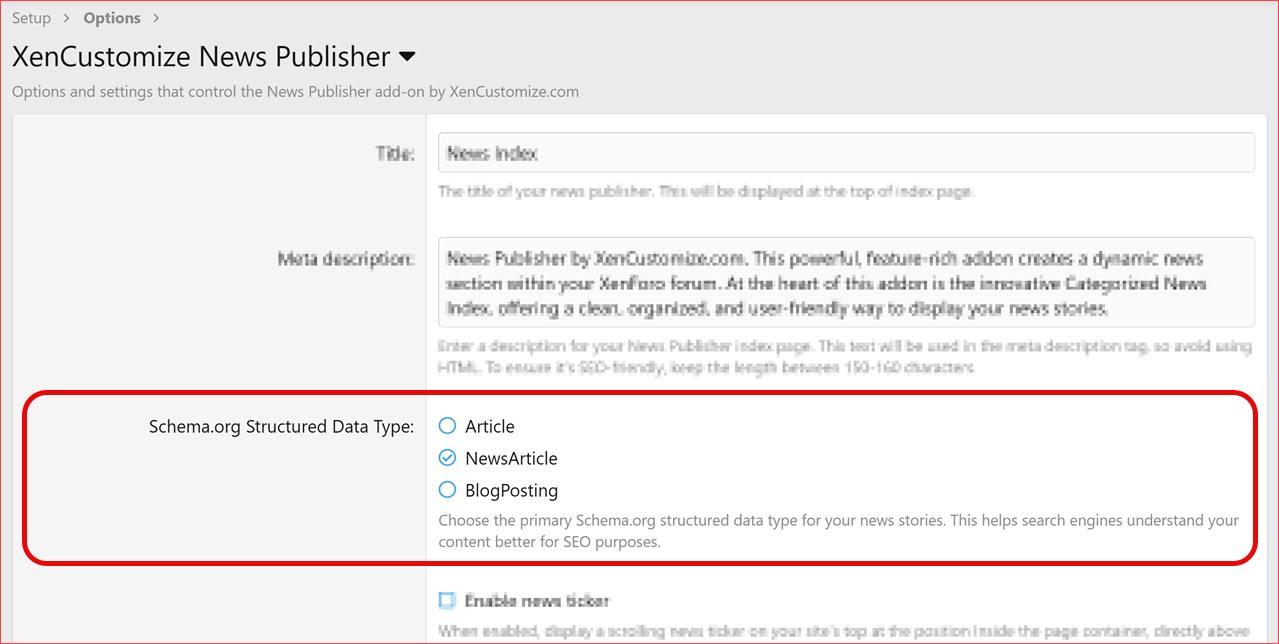This screenshot has height=644, width=1279.
Task: Click the XenCustomize News Publisher page heading
Action: click(200, 56)
